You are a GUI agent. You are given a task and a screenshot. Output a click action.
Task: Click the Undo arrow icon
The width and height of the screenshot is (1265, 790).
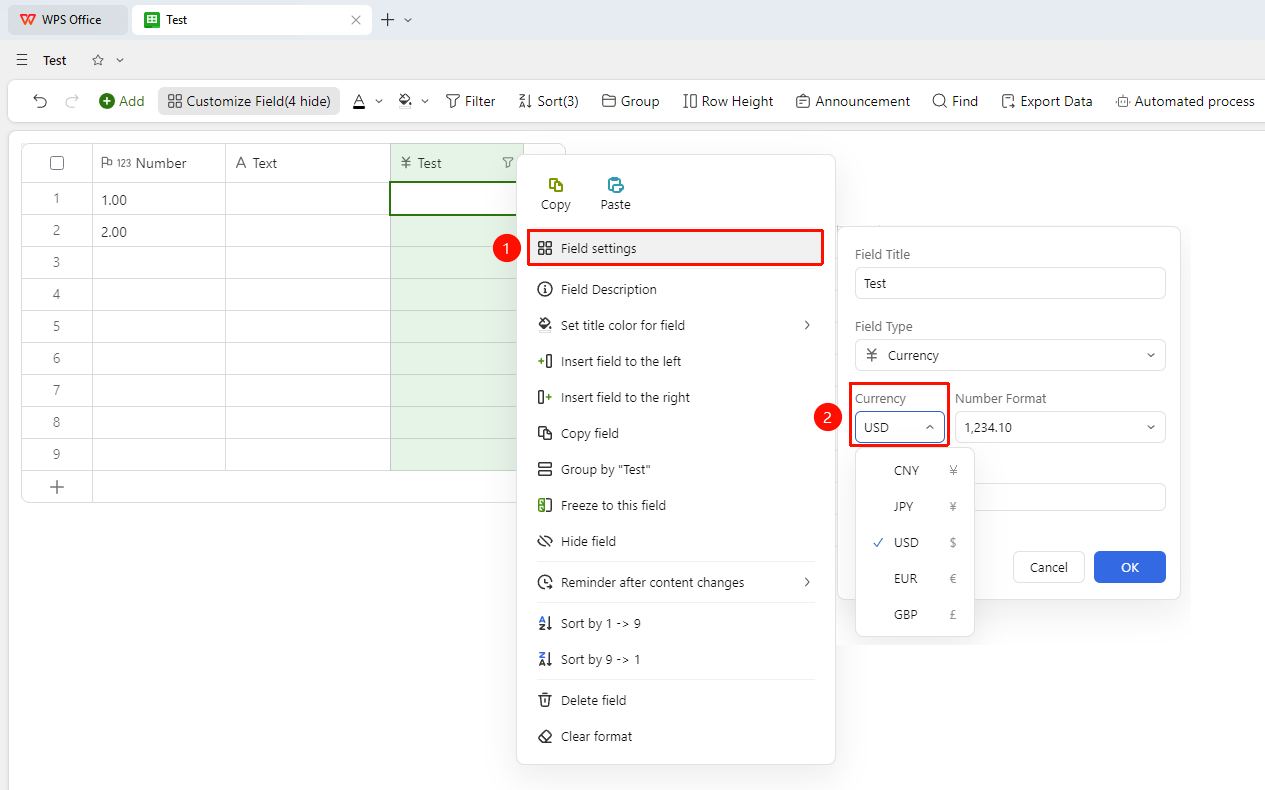click(x=40, y=101)
